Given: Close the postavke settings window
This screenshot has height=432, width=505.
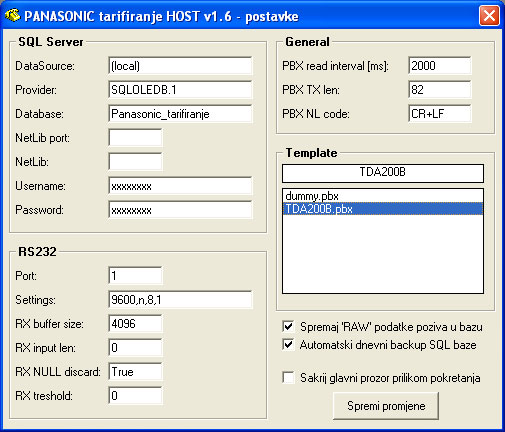Looking at the screenshot, I should click(x=489, y=16).
